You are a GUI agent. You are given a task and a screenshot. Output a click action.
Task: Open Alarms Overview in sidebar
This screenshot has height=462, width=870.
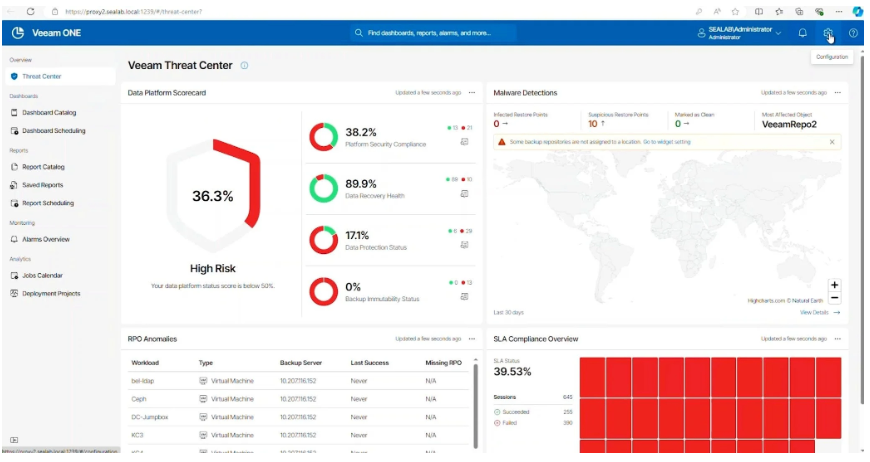pyautogui.click(x=45, y=240)
